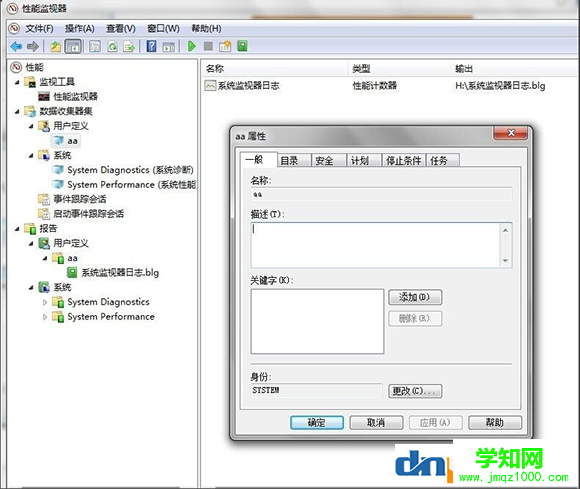Click the 关键字(K) list box
This screenshot has height=489, width=580.
coord(317,321)
